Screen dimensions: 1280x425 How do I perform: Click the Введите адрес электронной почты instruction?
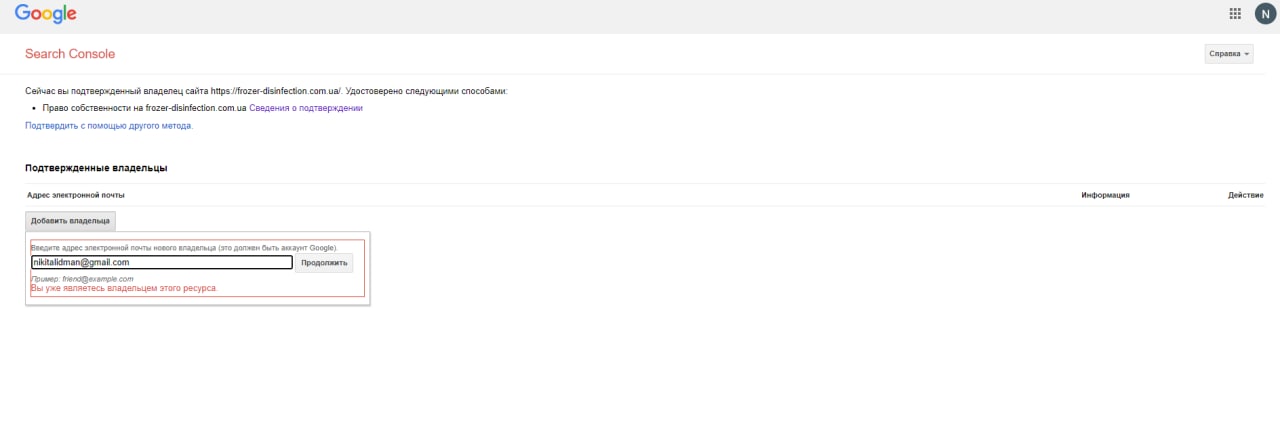coord(184,247)
